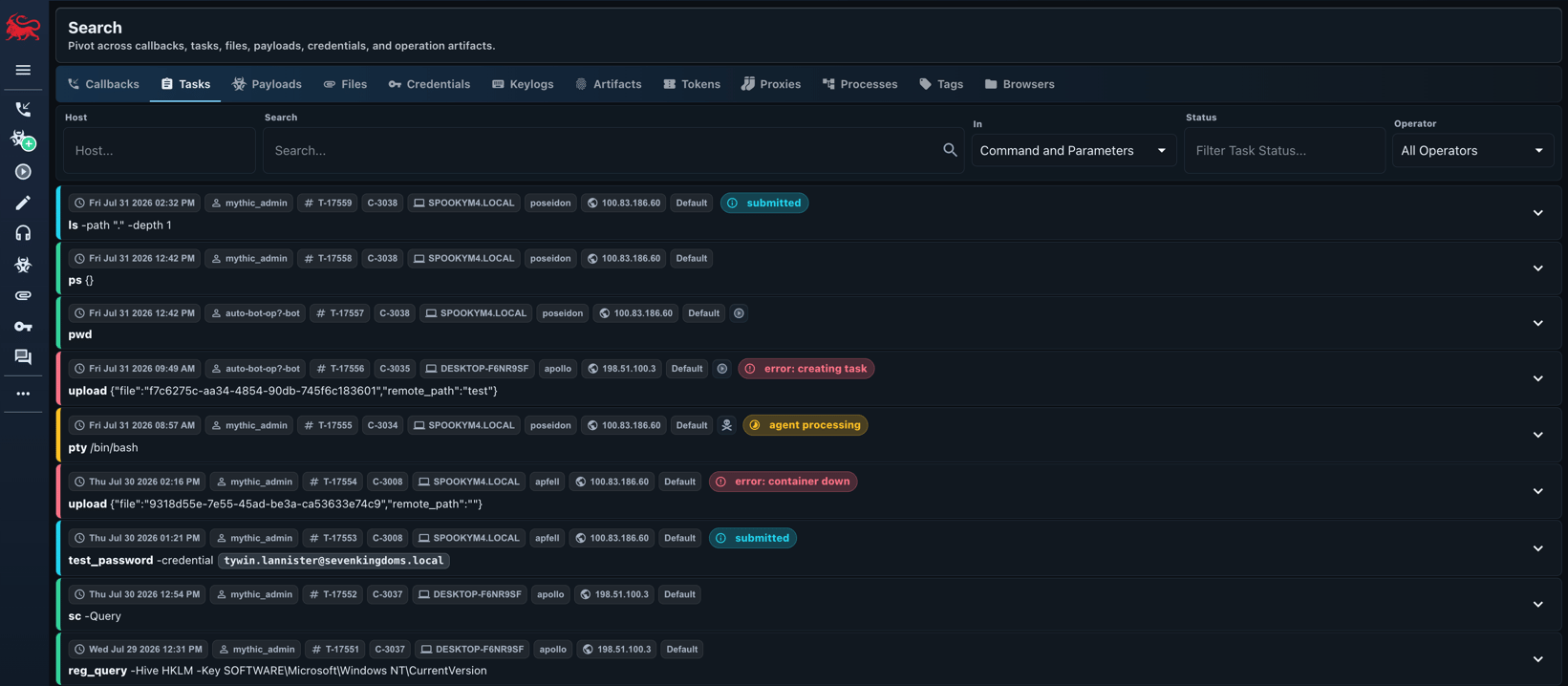The image size is (1568, 686).
Task: Click the C-3038 chip on the ps row
Action: tap(382, 258)
